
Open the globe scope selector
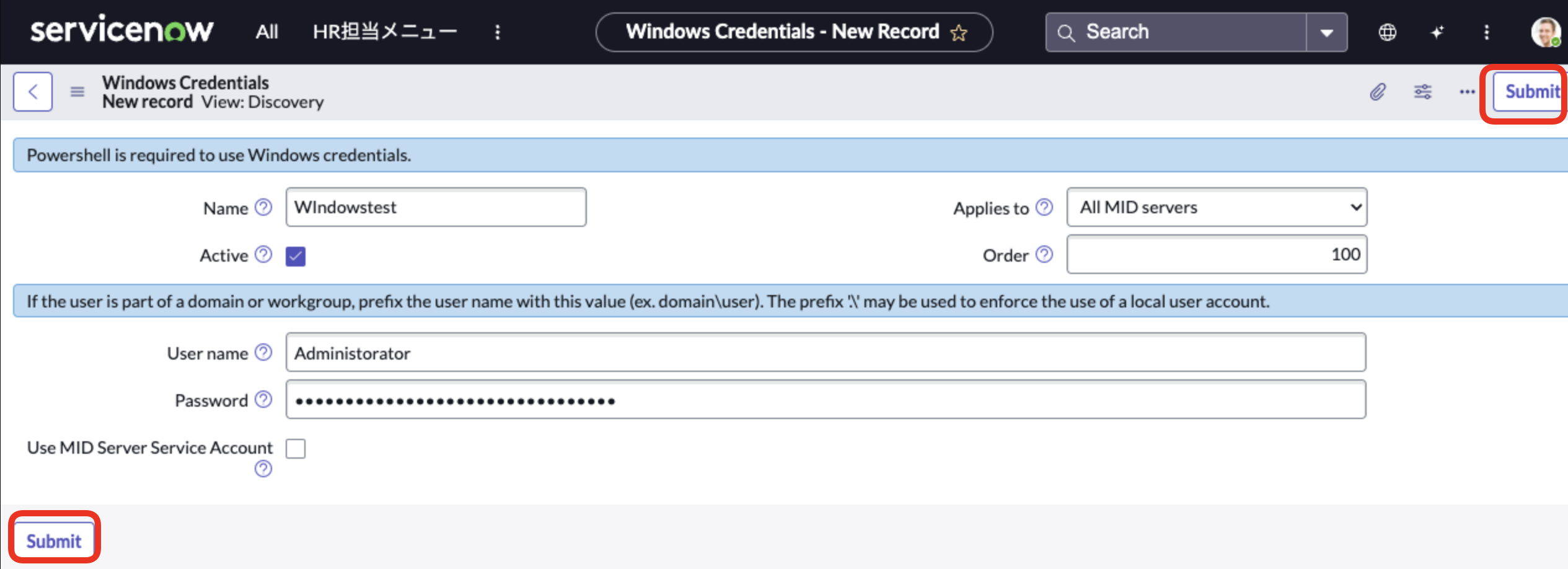[x=1388, y=32]
